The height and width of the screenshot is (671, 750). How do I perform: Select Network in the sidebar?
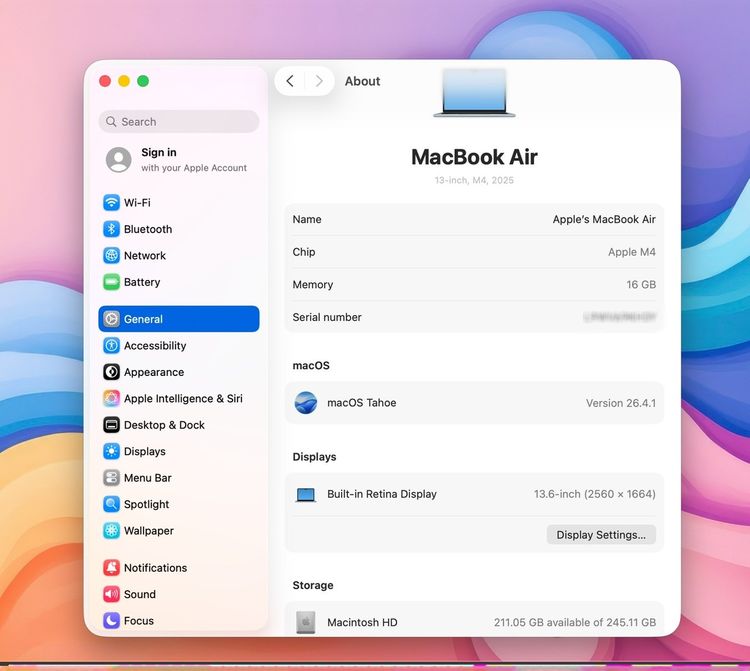[x=179, y=255]
